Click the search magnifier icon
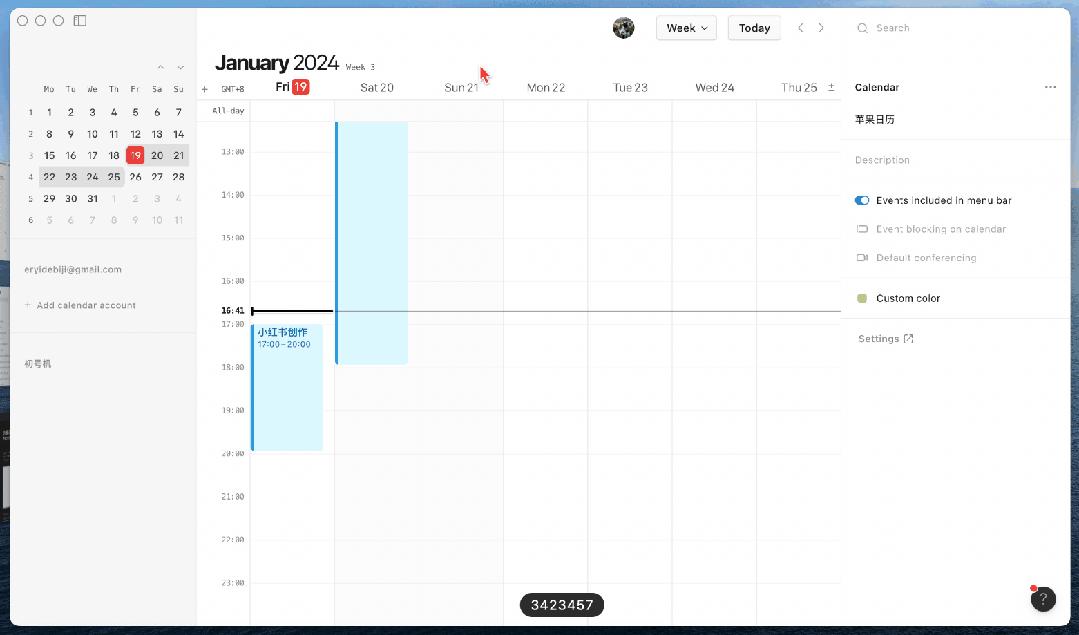The height and width of the screenshot is (635, 1079). [862, 27]
